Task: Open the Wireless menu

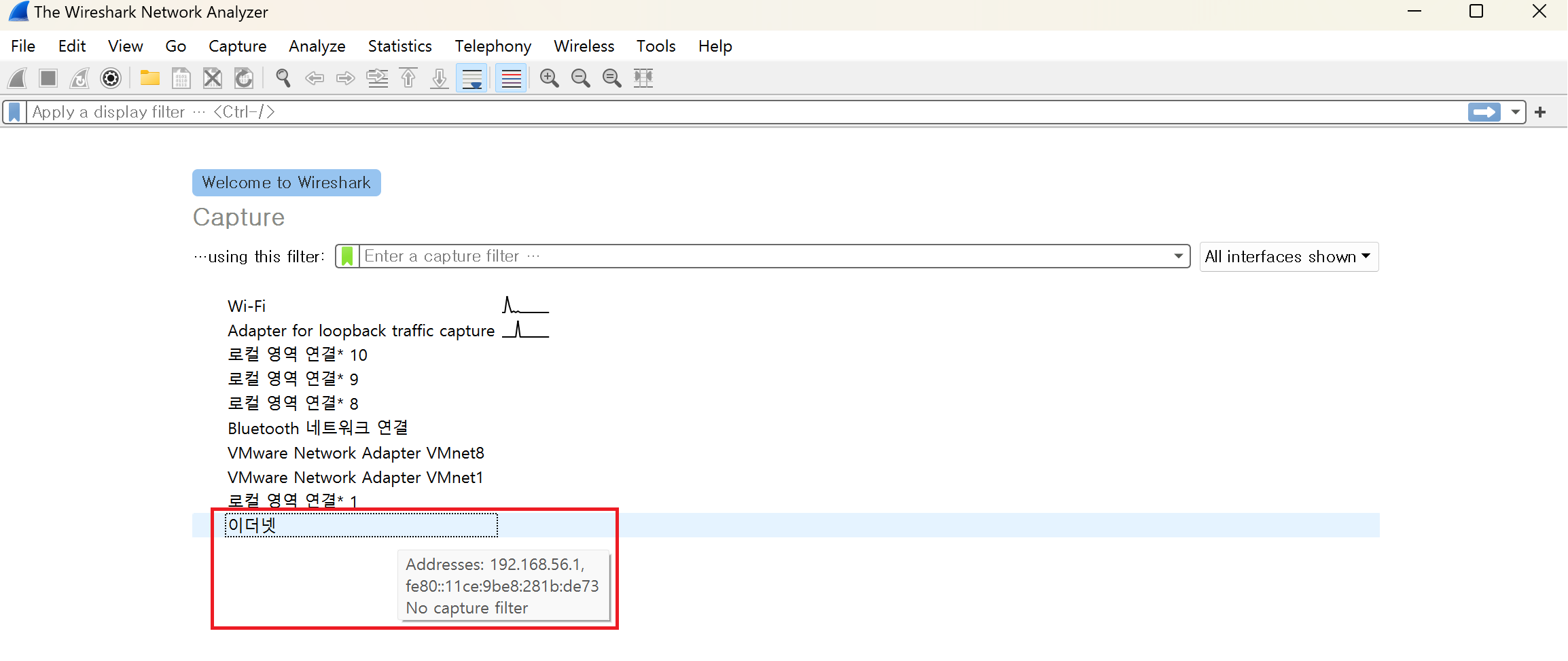Action: [x=584, y=46]
